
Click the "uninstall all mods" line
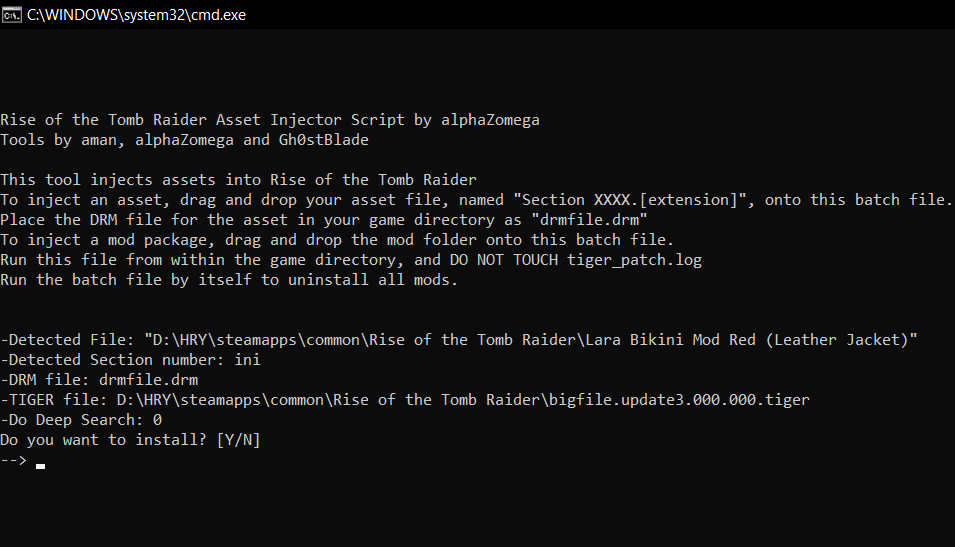(229, 280)
